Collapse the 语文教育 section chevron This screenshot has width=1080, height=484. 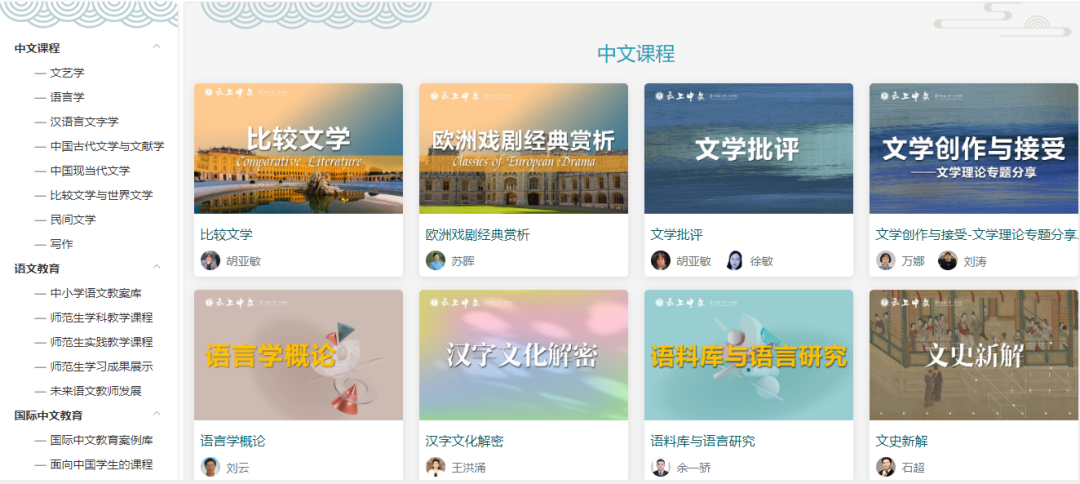tap(156, 267)
